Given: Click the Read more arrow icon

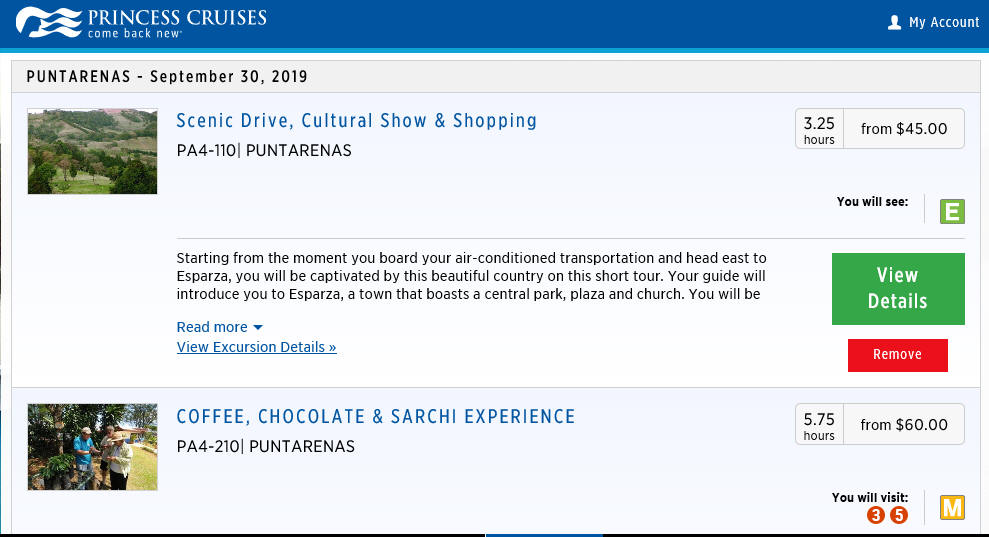Looking at the screenshot, I should [x=258, y=328].
